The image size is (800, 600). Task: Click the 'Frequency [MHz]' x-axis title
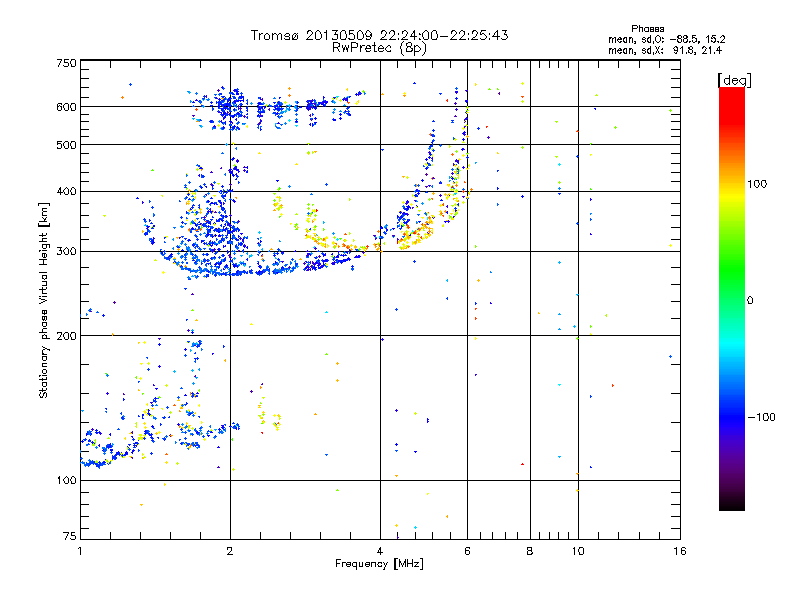379,564
